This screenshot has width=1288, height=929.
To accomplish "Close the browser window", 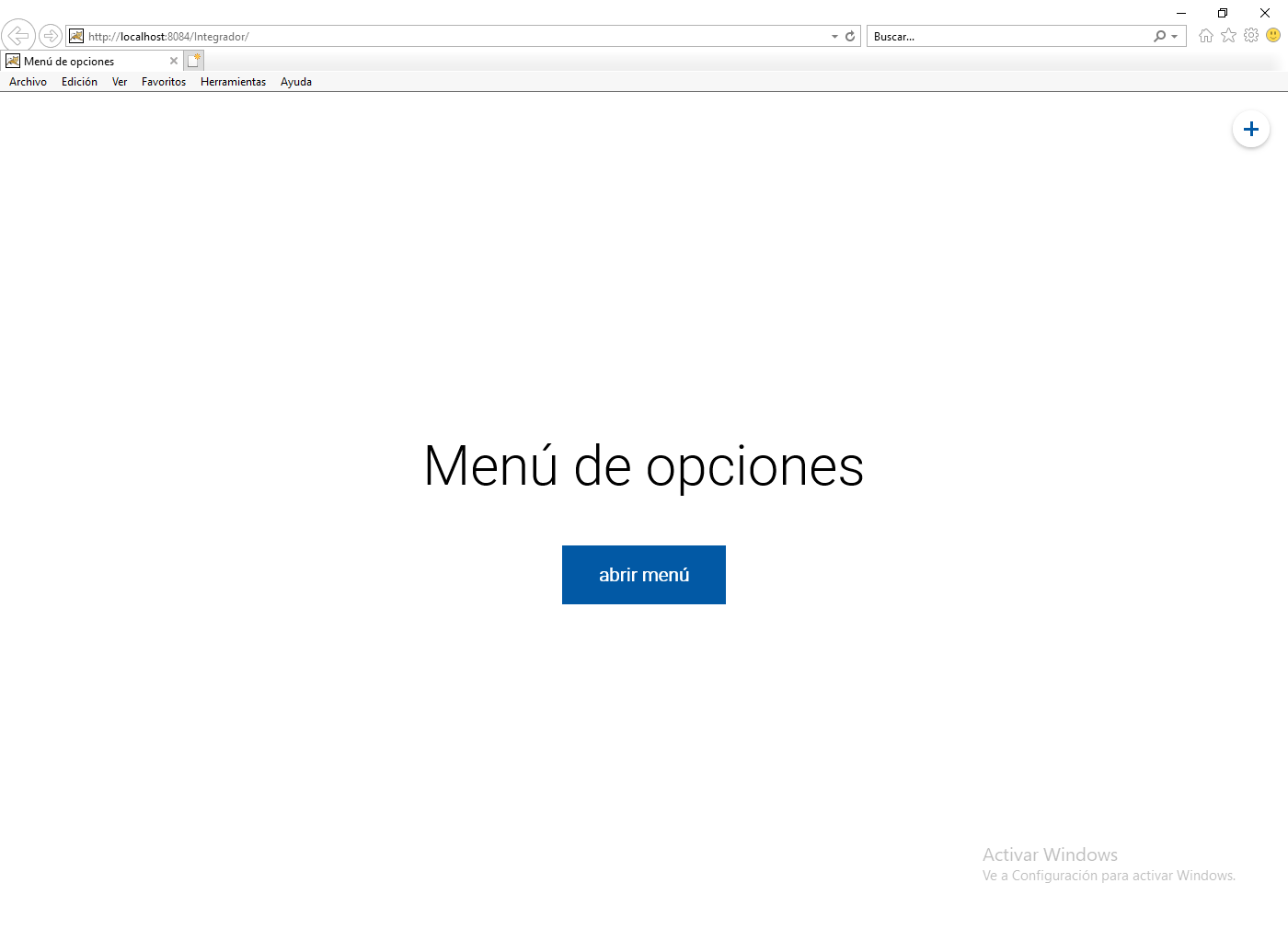I will [x=1265, y=13].
